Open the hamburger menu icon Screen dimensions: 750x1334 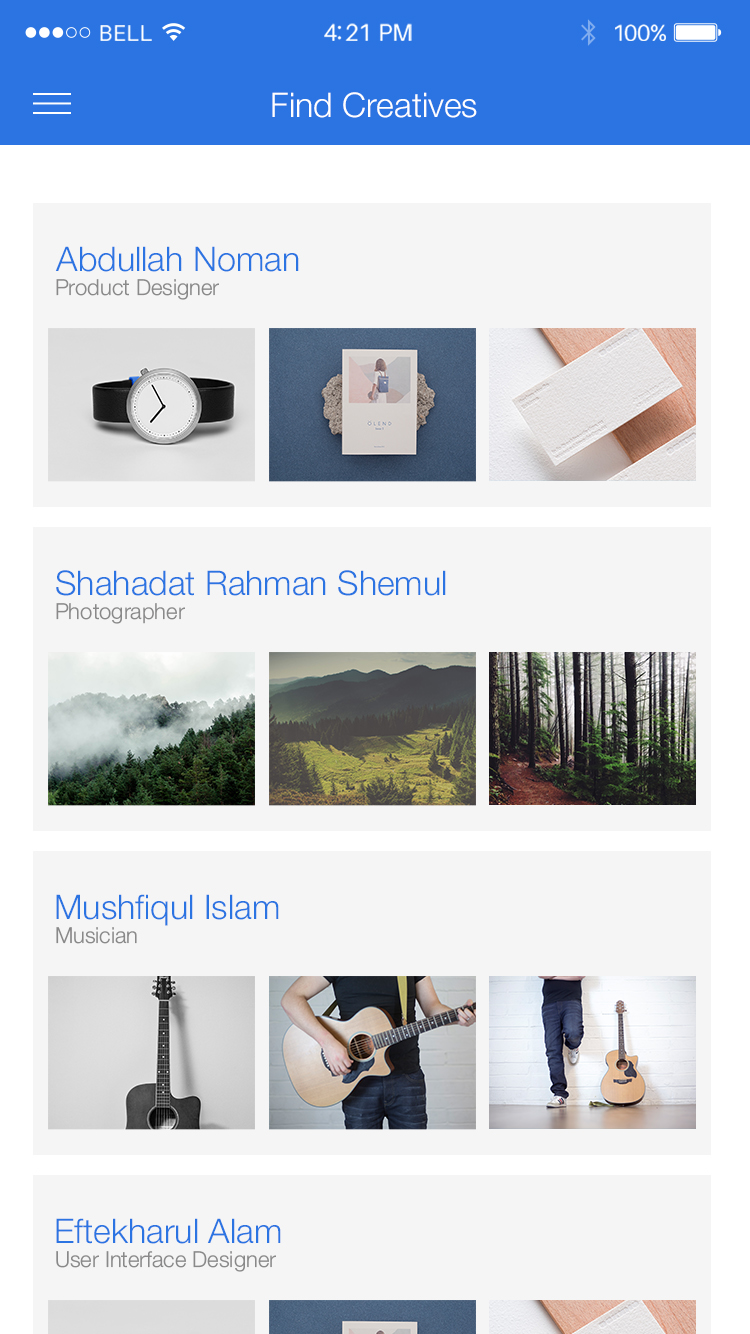click(x=52, y=104)
